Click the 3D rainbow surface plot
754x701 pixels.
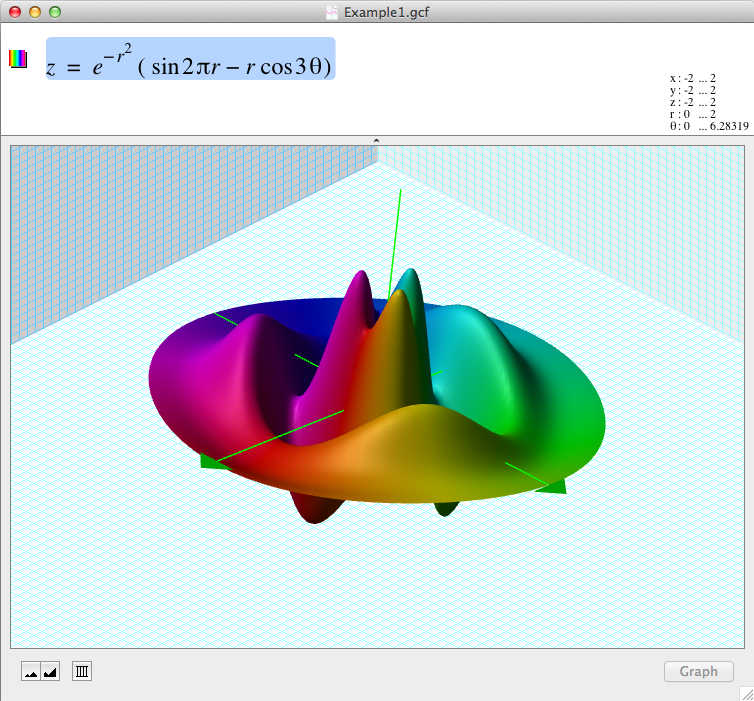(377, 397)
